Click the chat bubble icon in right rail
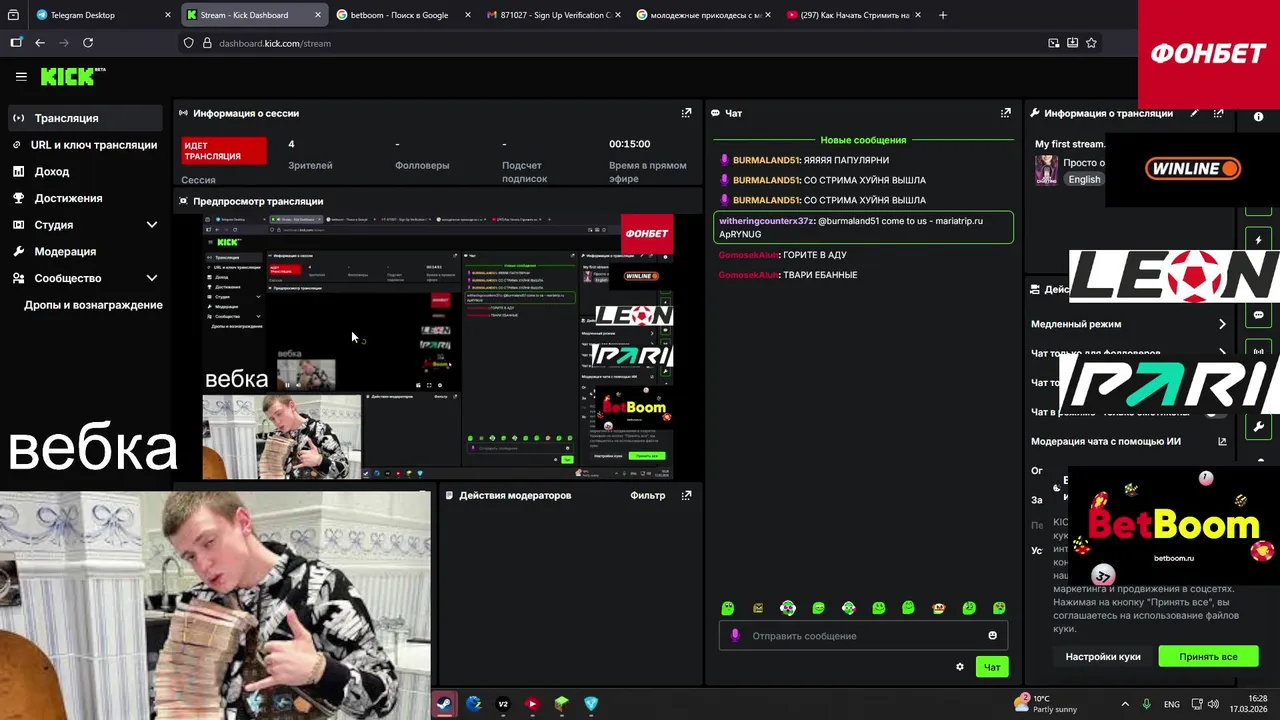 [1258, 315]
